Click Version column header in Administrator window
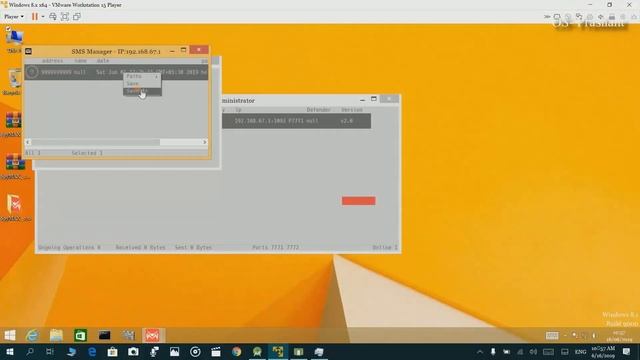Screen dimensions: 640x360 coord(352,110)
